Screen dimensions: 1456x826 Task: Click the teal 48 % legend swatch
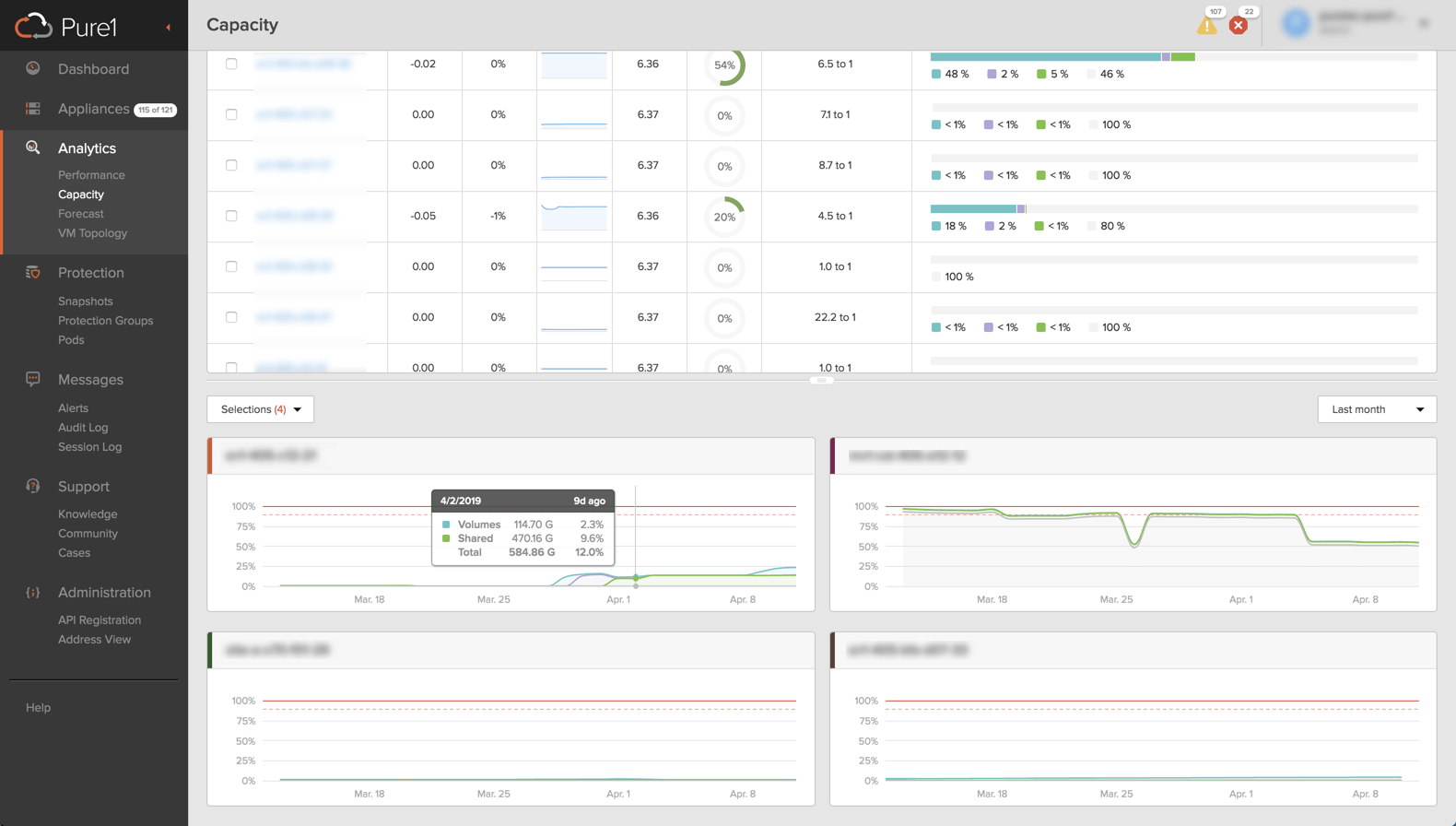(x=936, y=74)
